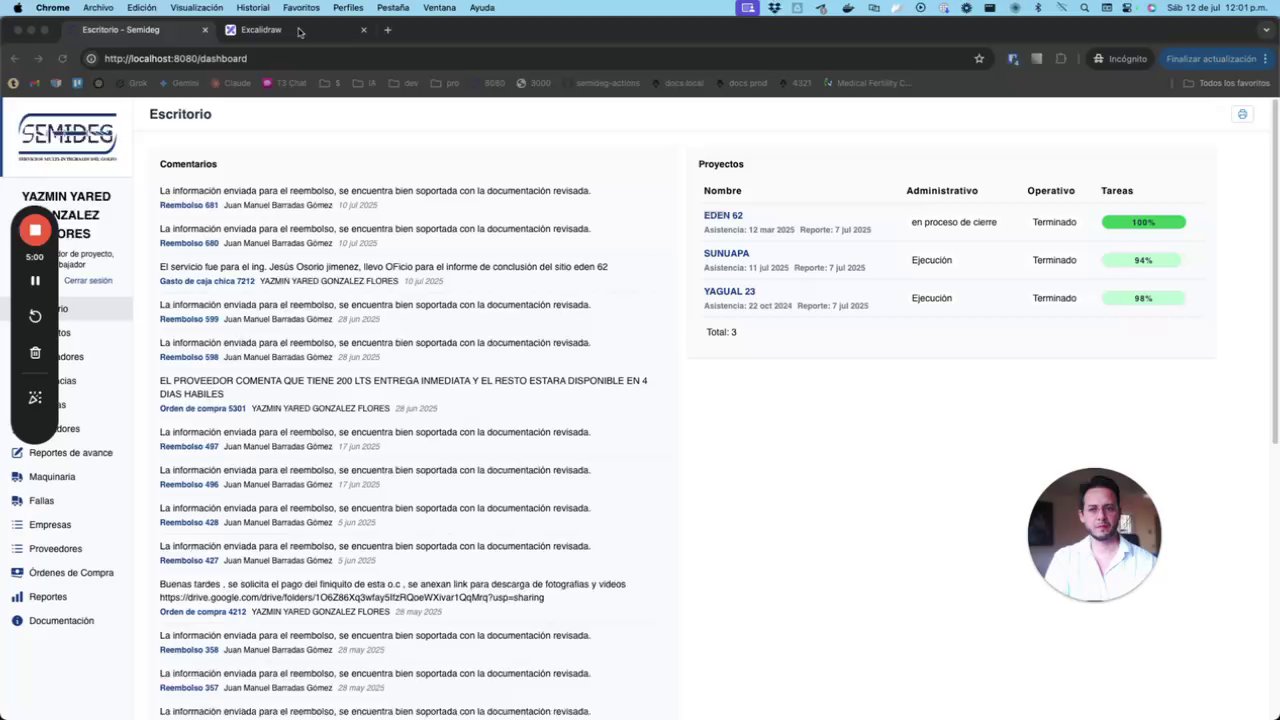The height and width of the screenshot is (720, 1280).
Task: Open the pro bookmarks folder
Action: click(445, 83)
